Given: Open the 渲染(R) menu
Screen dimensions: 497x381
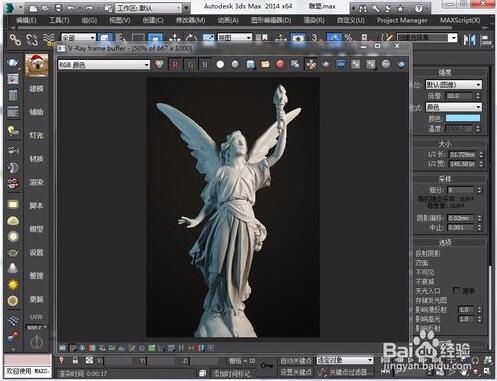Looking at the screenshot, I should click(x=314, y=20).
